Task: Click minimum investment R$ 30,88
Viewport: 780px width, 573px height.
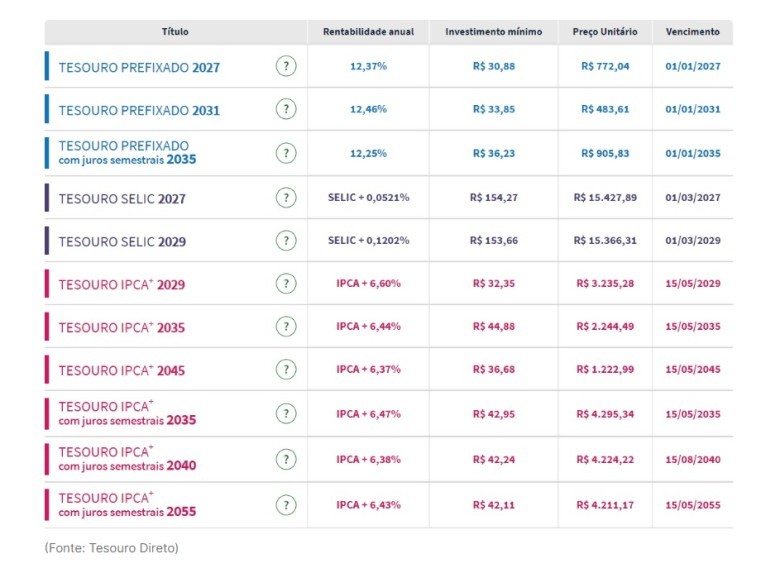Action: pos(493,66)
